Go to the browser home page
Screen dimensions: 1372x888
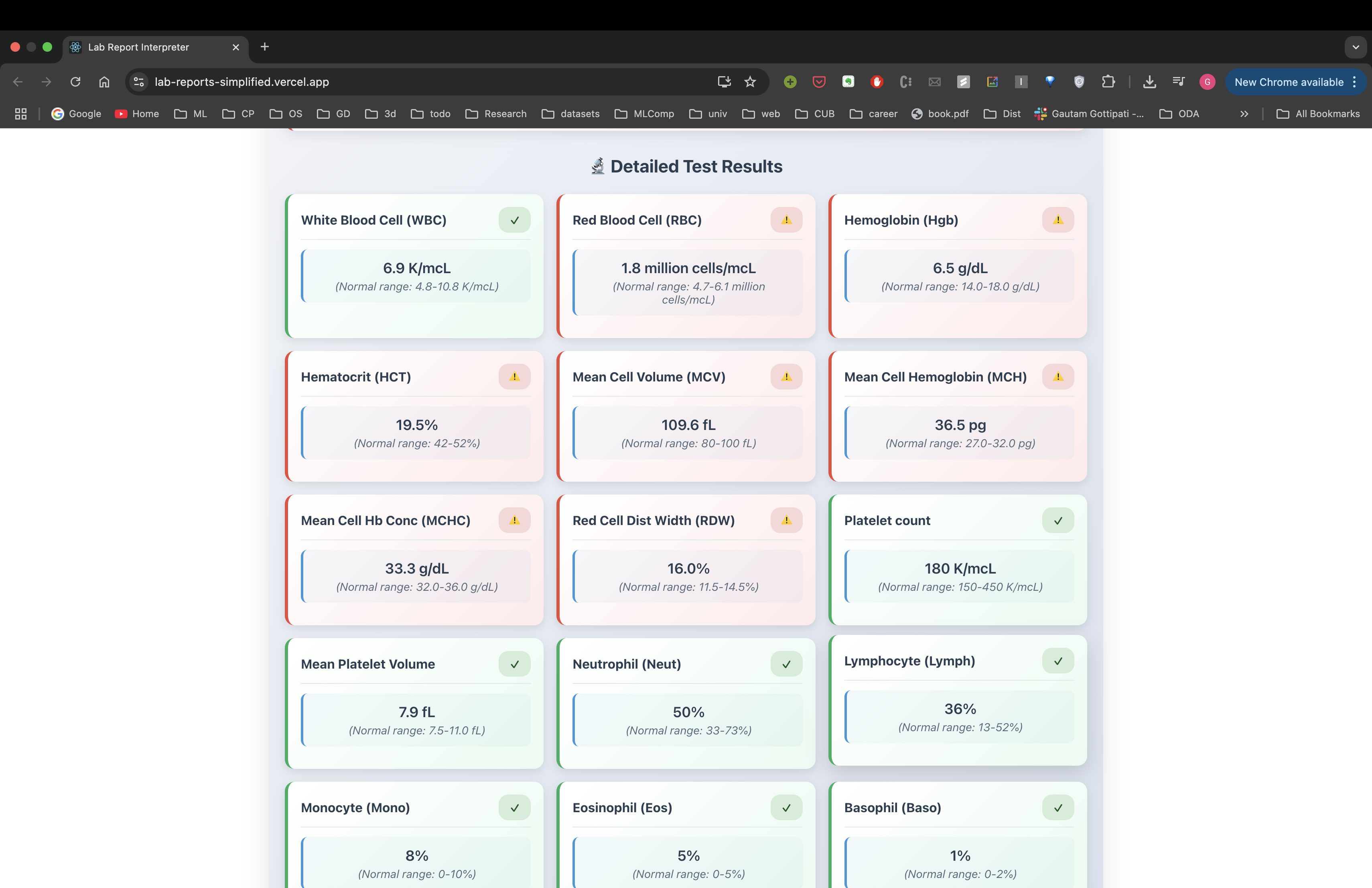[x=104, y=82]
